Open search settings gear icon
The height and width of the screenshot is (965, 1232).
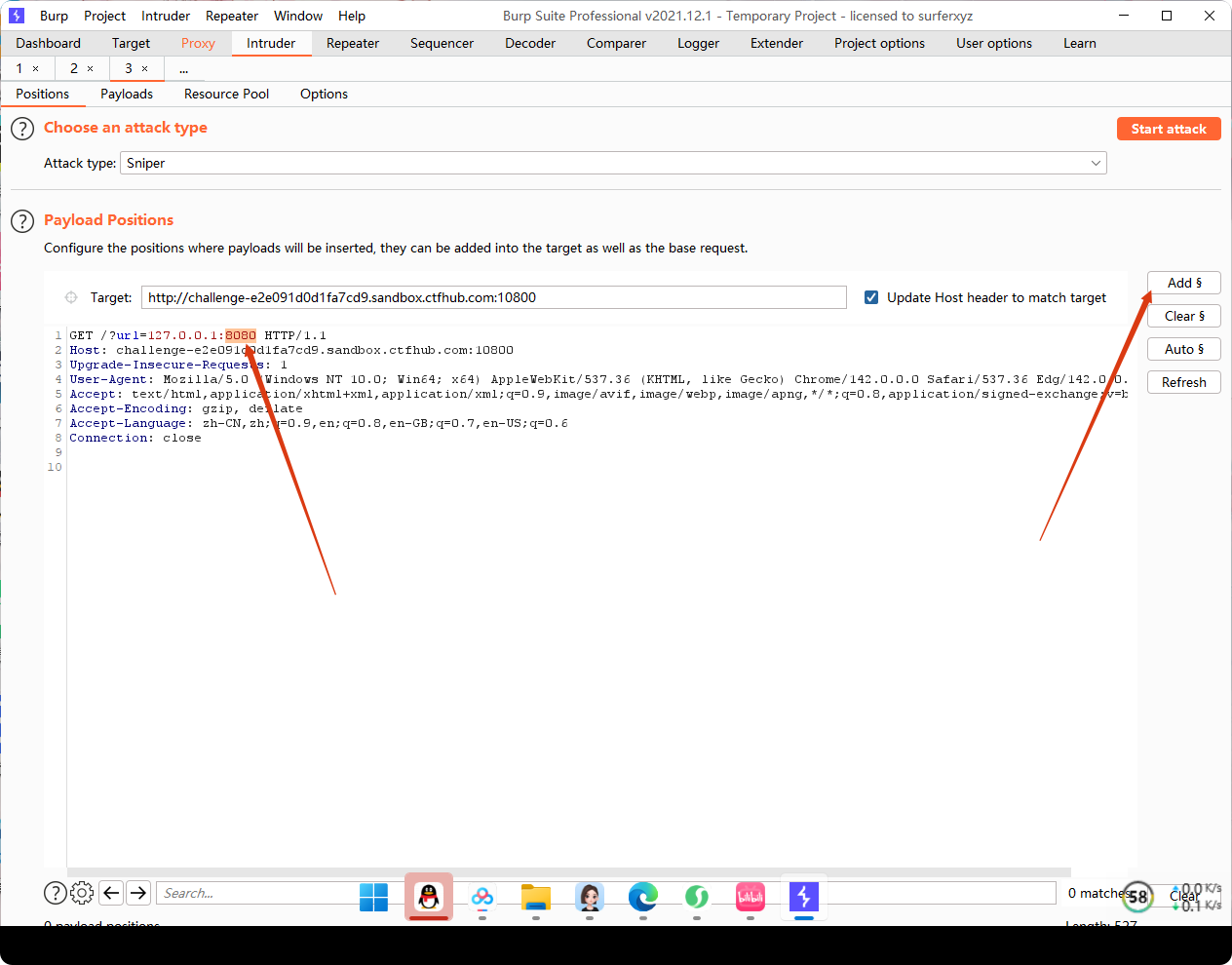(83, 893)
